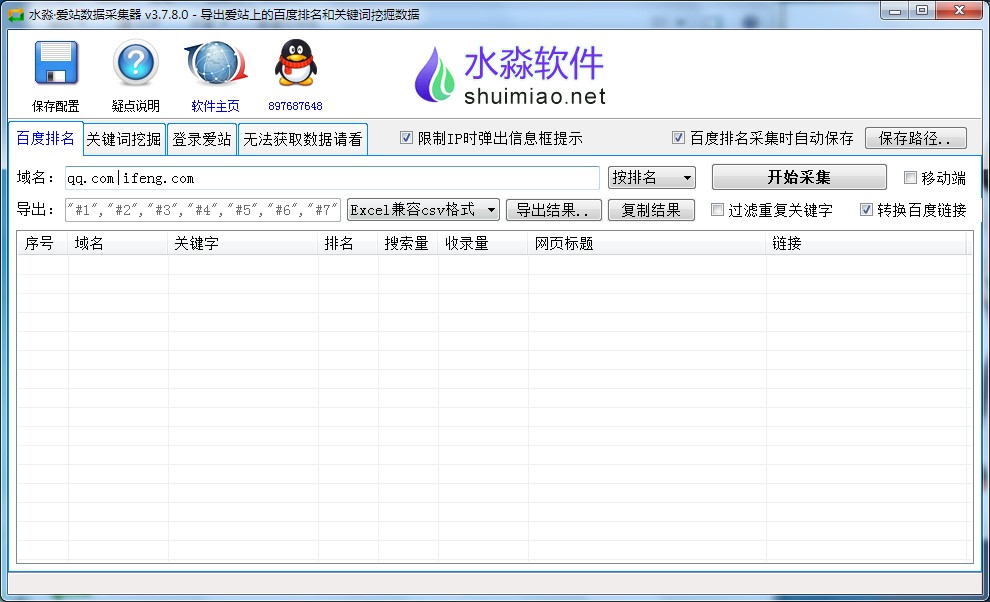
Task: Minimize the window
Action: point(894,11)
